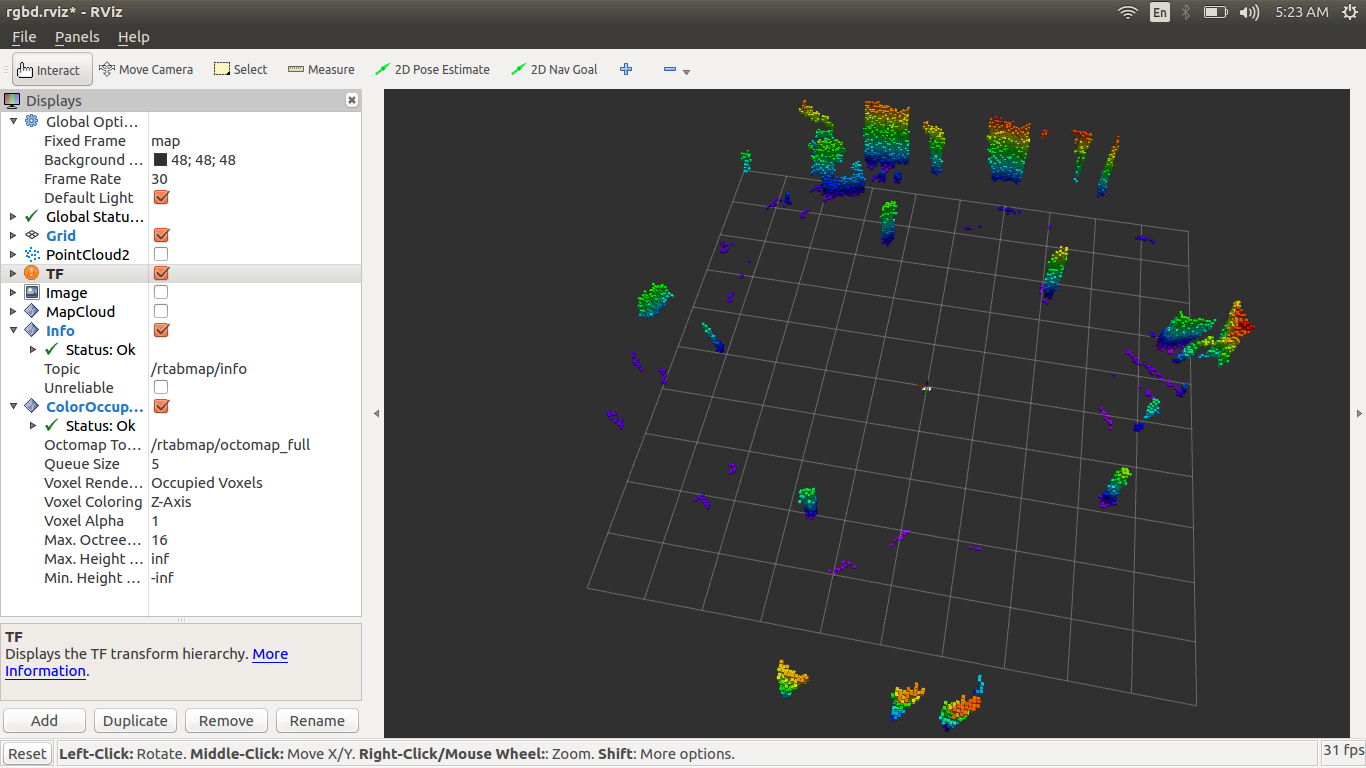1366x768 pixels.
Task: Choose the Measure tool
Action: point(321,70)
